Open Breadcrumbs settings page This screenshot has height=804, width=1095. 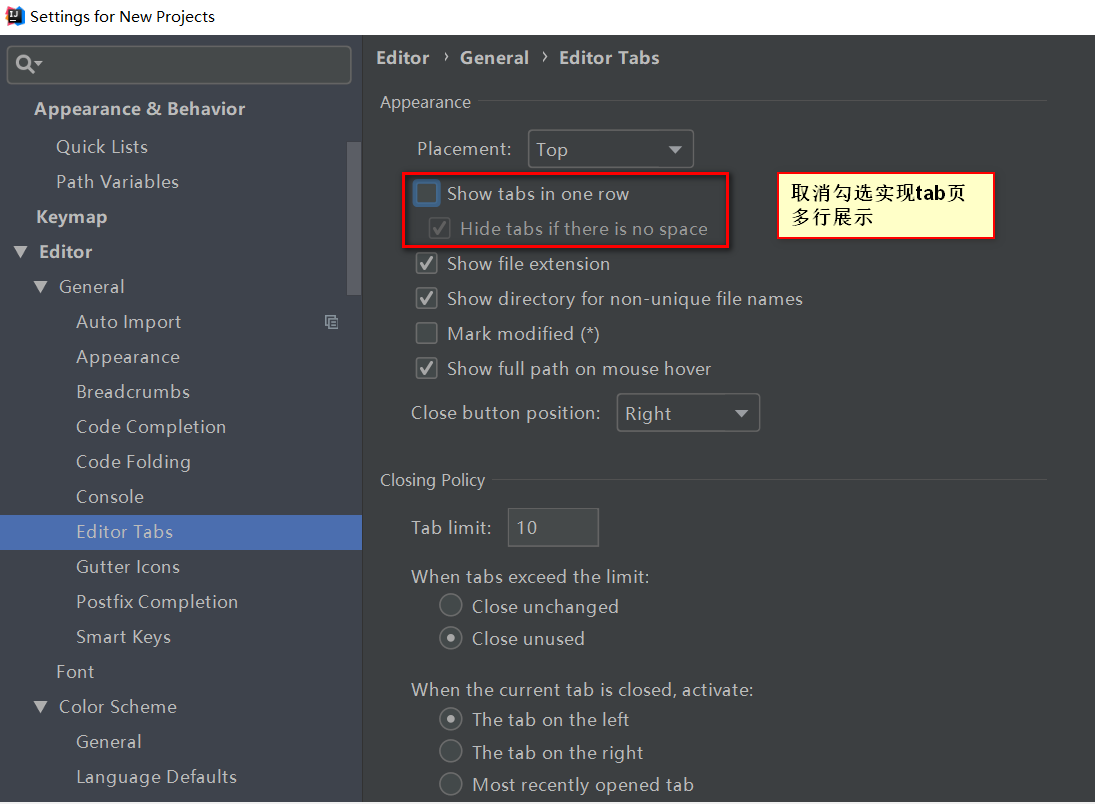133,392
